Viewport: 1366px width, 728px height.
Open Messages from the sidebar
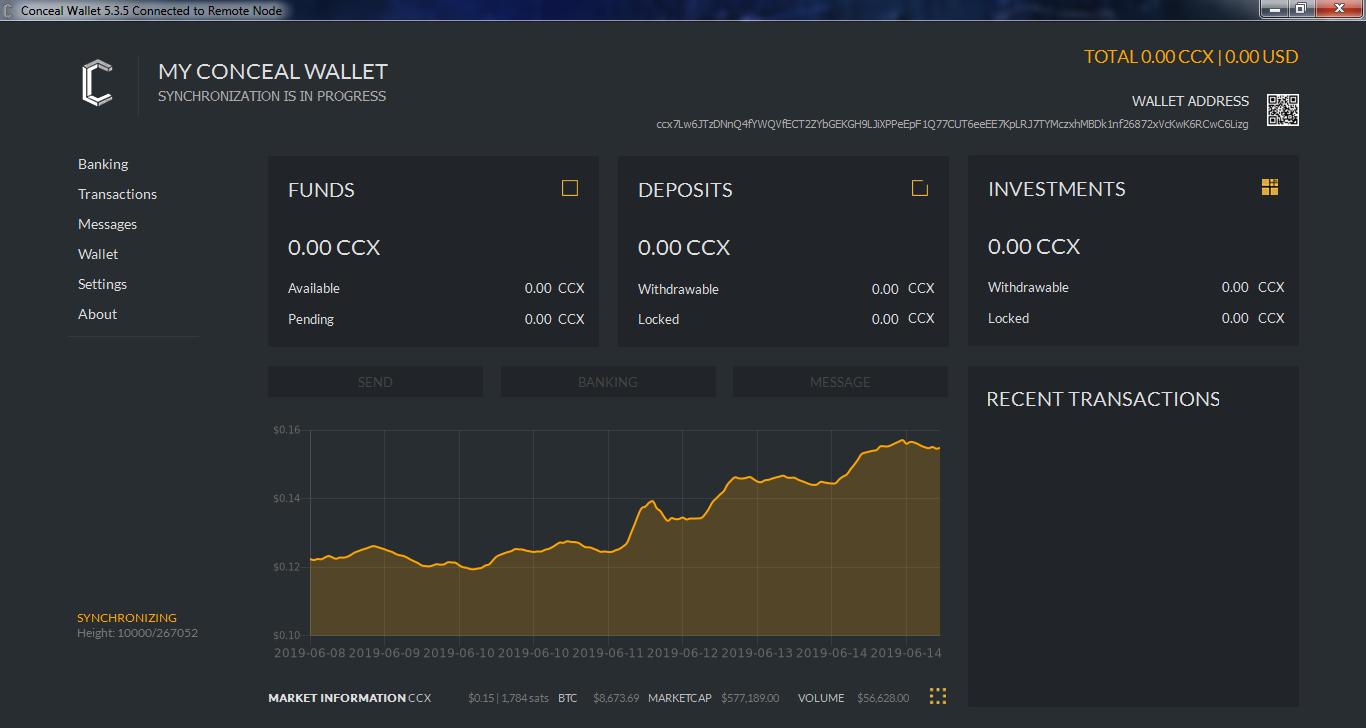coord(107,224)
